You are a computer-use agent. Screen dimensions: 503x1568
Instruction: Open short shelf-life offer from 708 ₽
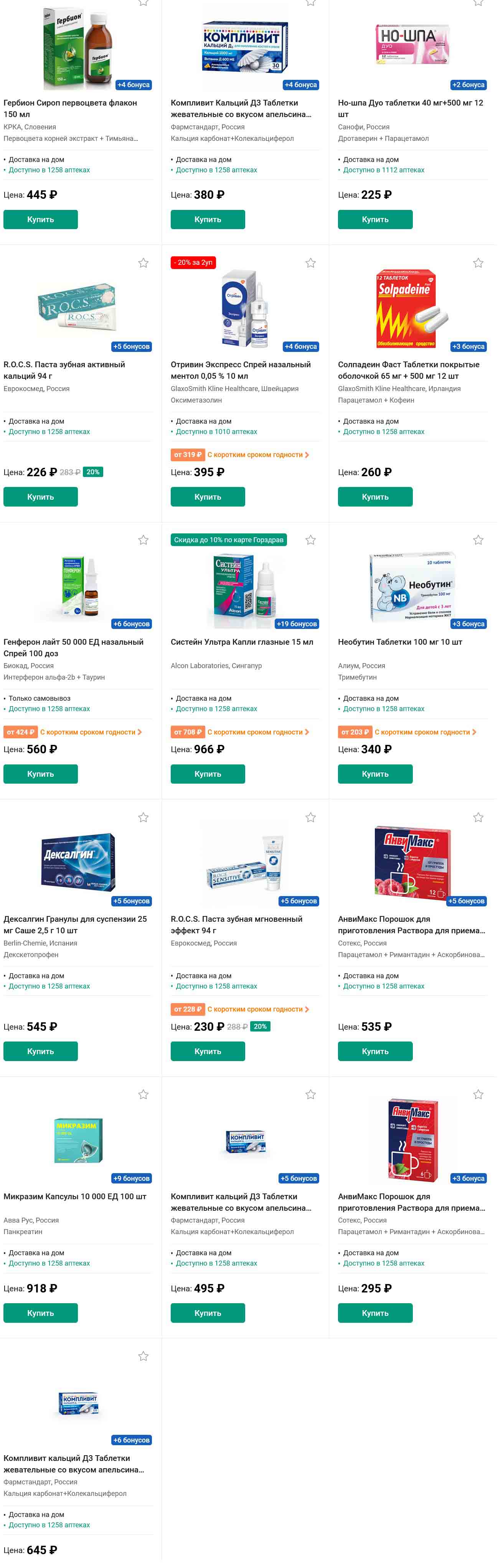click(x=240, y=732)
